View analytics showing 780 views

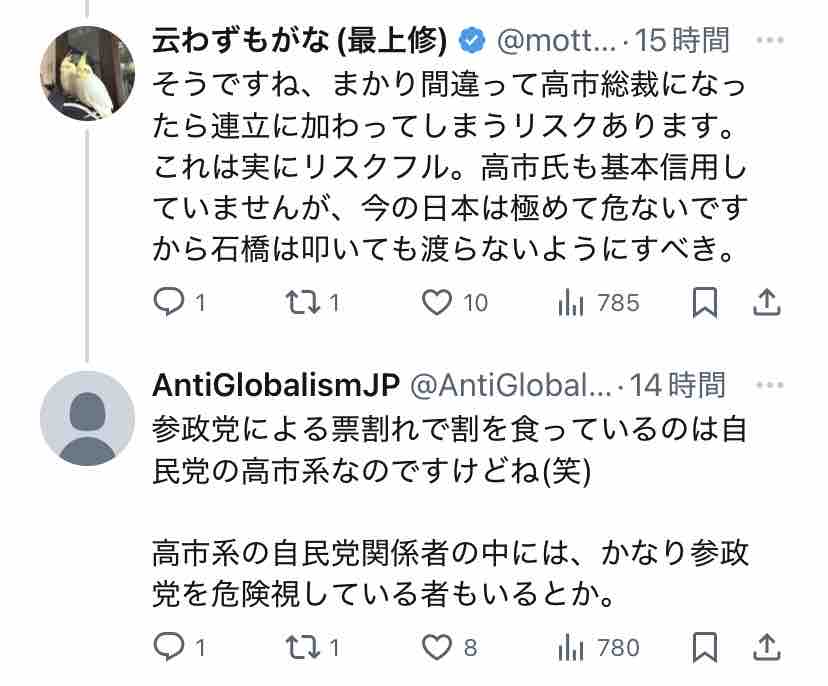(x=571, y=647)
